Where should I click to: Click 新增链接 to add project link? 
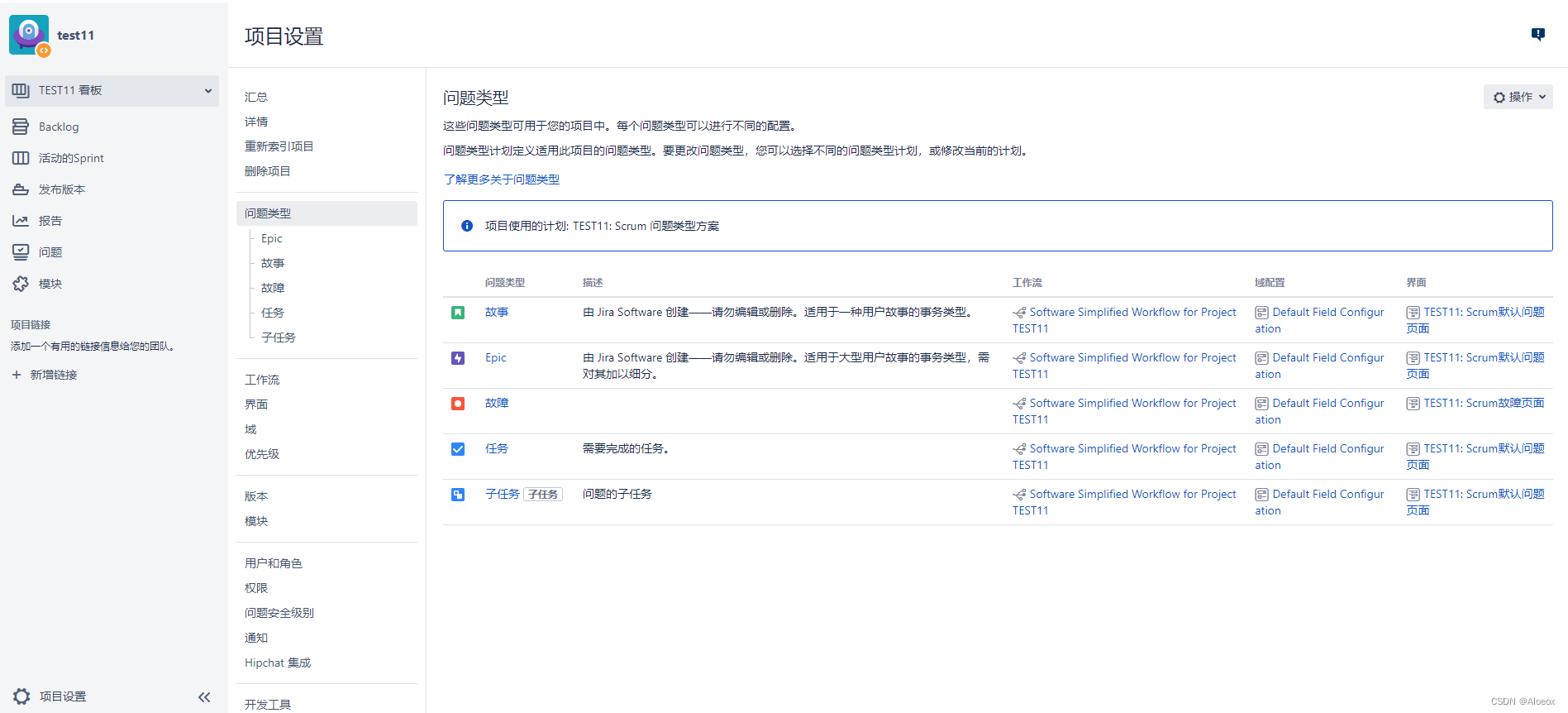point(54,375)
